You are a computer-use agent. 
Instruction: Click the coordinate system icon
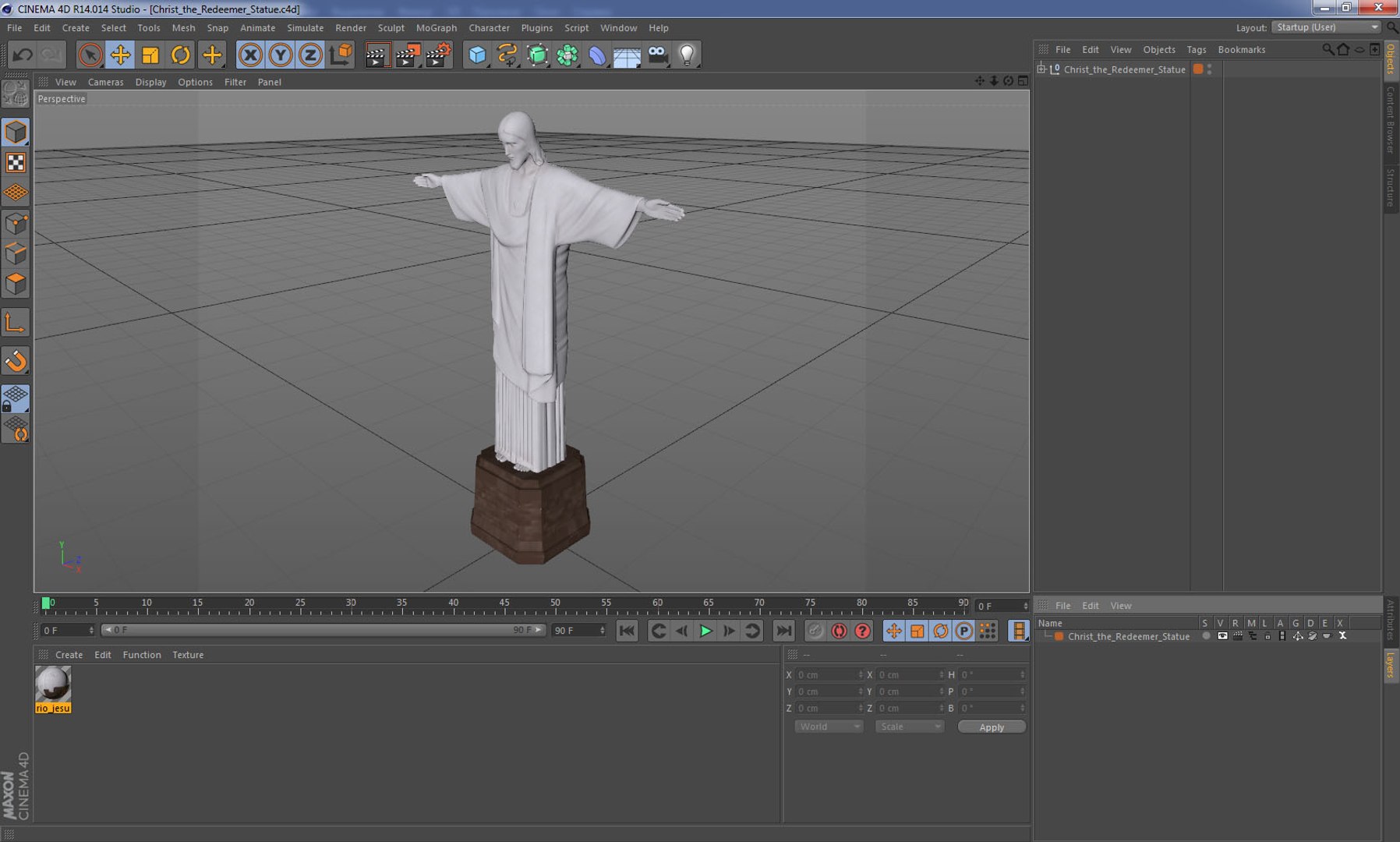341,55
